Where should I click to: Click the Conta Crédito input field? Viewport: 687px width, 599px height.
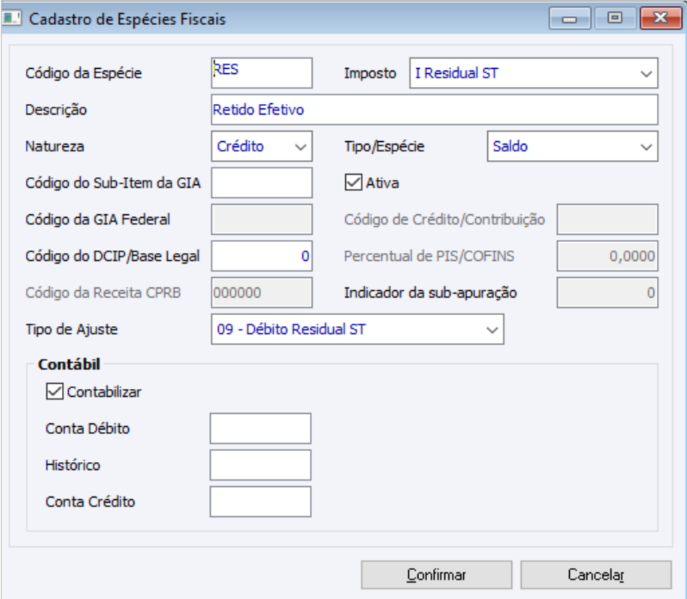coord(260,502)
